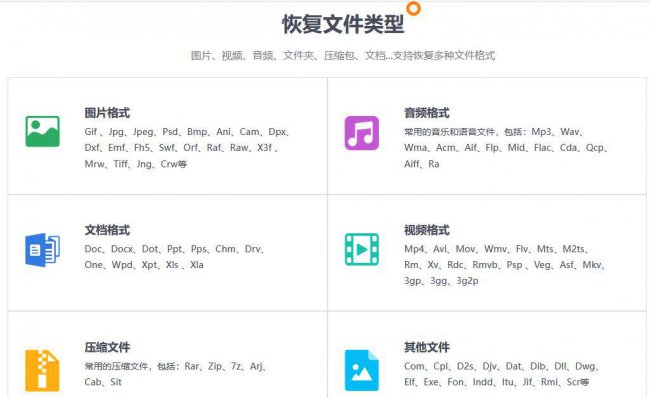Click the line starting with Rm、Xv、Rdc
Viewport: 650px width, 398px height.
click(x=505, y=265)
